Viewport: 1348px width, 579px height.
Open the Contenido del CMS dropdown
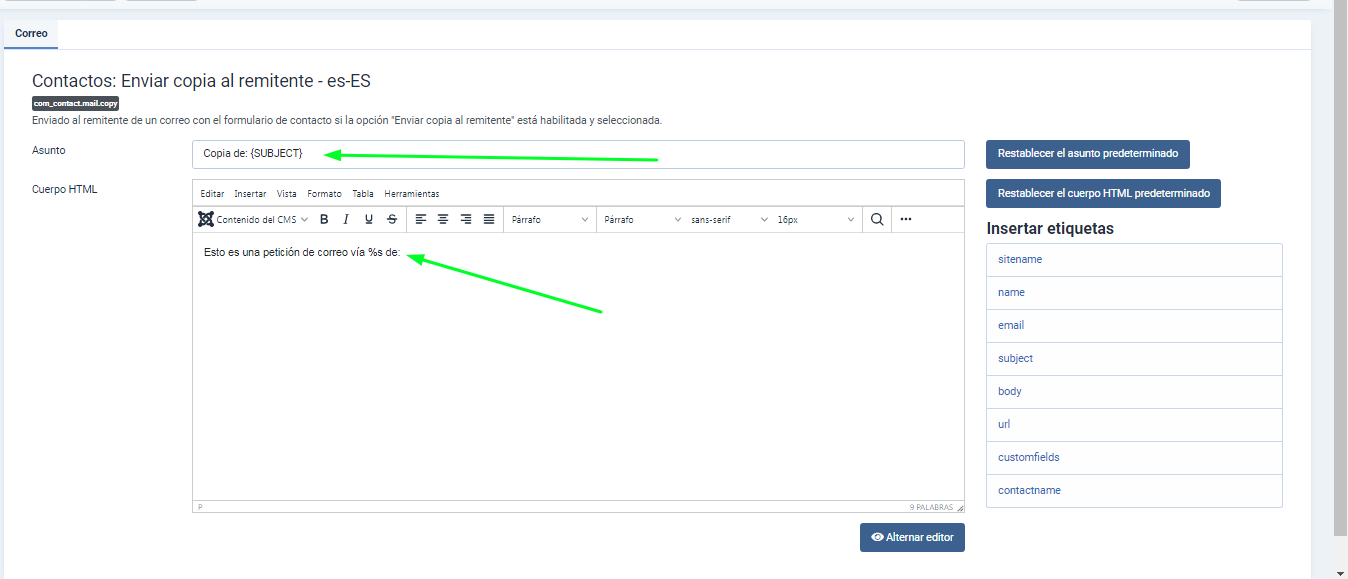coord(255,219)
